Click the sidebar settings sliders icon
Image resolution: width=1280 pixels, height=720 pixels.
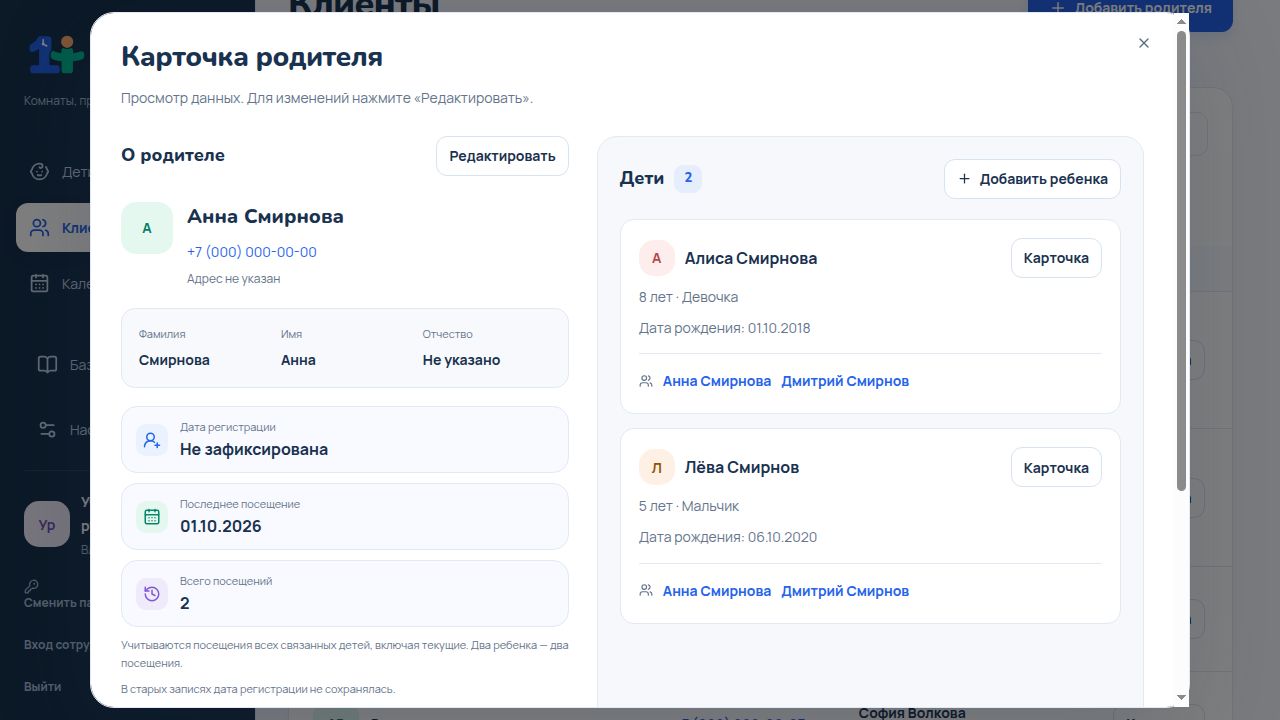click(x=47, y=430)
